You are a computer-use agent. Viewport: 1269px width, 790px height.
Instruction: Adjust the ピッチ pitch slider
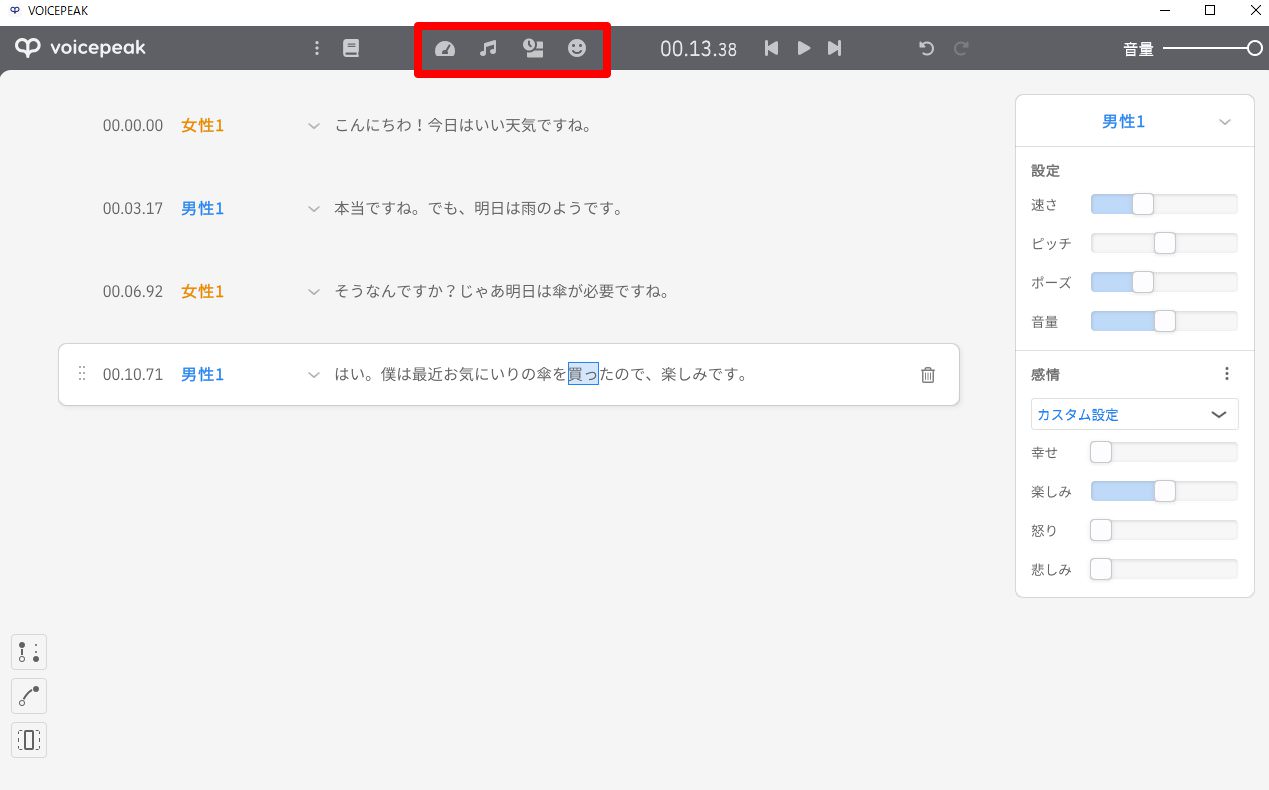pyautogui.click(x=1164, y=243)
